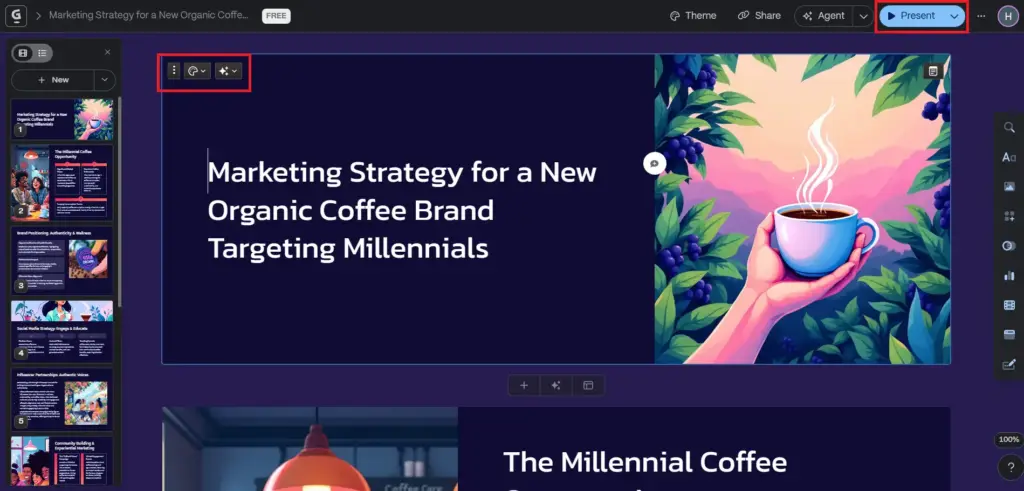
Task: Open the Gamma home logo
Action: click(x=15, y=15)
